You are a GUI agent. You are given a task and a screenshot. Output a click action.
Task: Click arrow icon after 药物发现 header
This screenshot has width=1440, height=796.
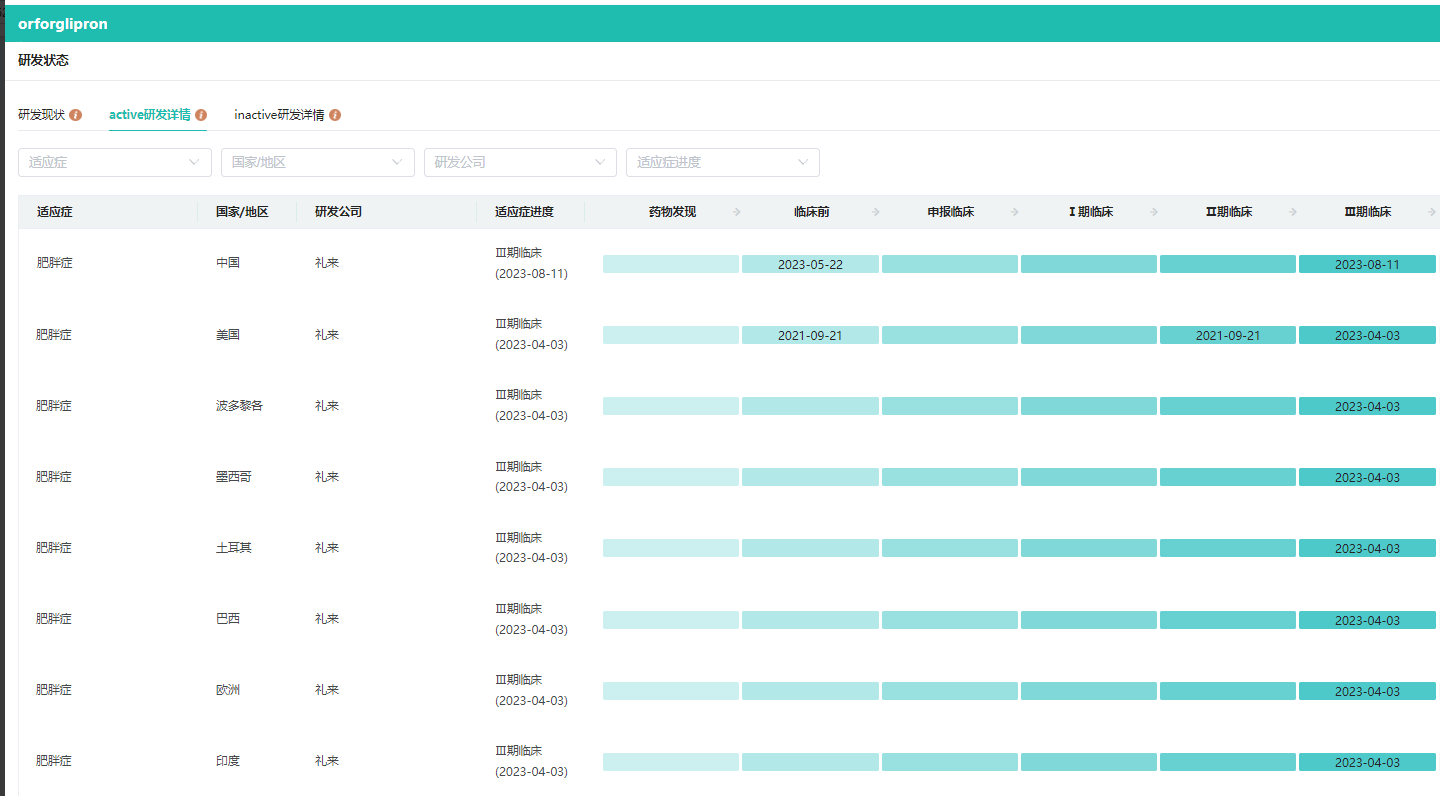coord(737,212)
